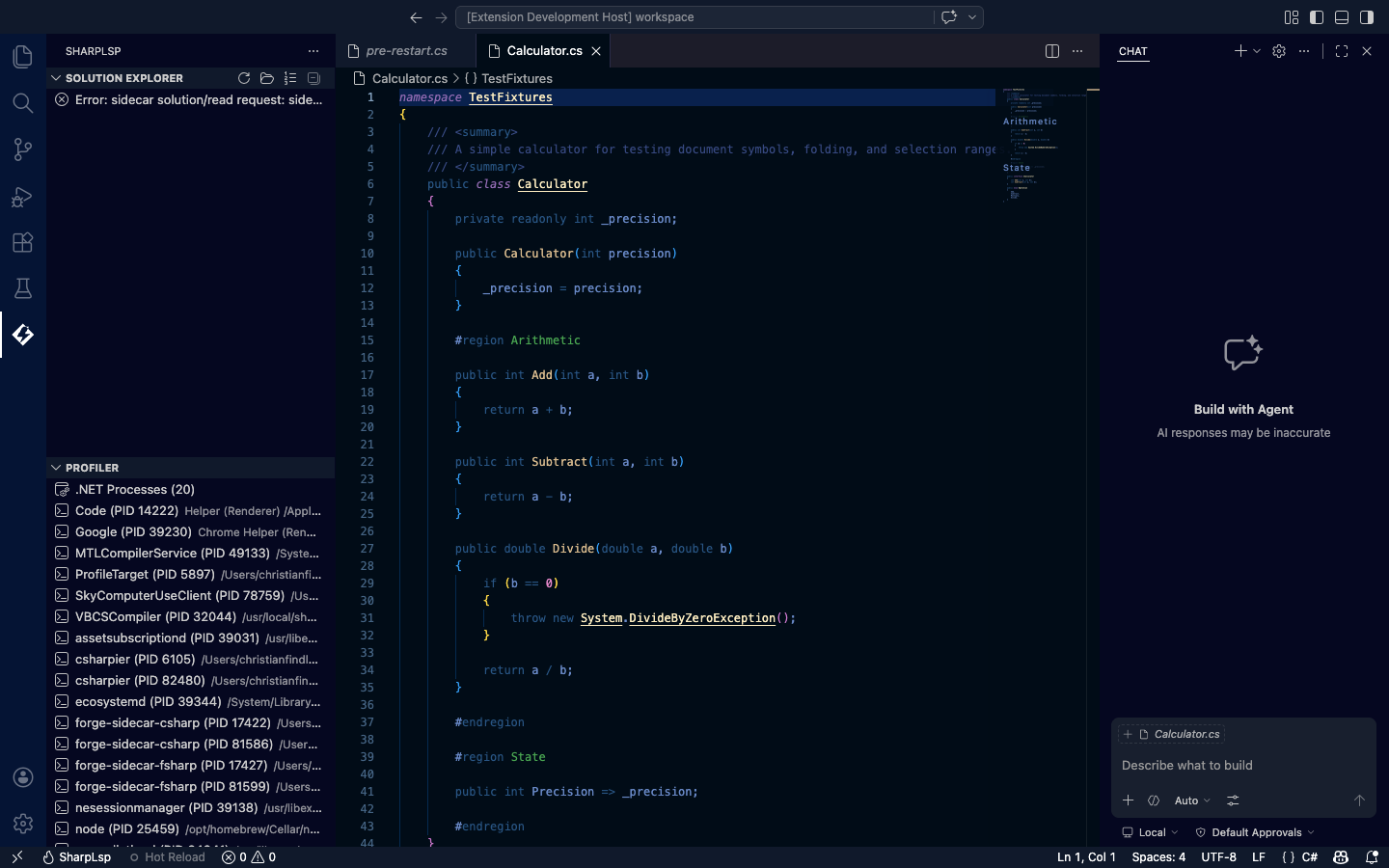The width and height of the screenshot is (1389, 868).
Task: Select C# language mode in status bar
Action: [x=1310, y=856]
